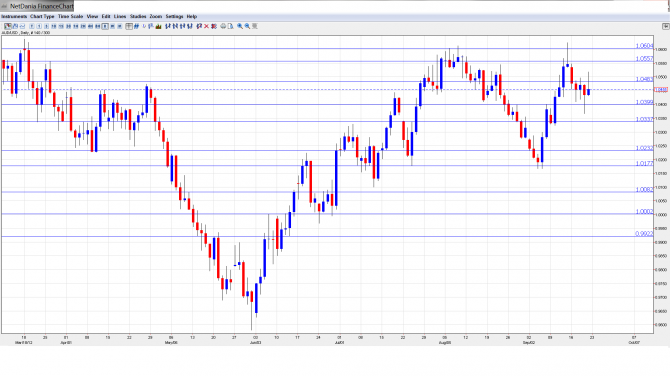The image size is (670, 376).
Task: Click the zoom in magnifier icon
Action: point(240,26)
